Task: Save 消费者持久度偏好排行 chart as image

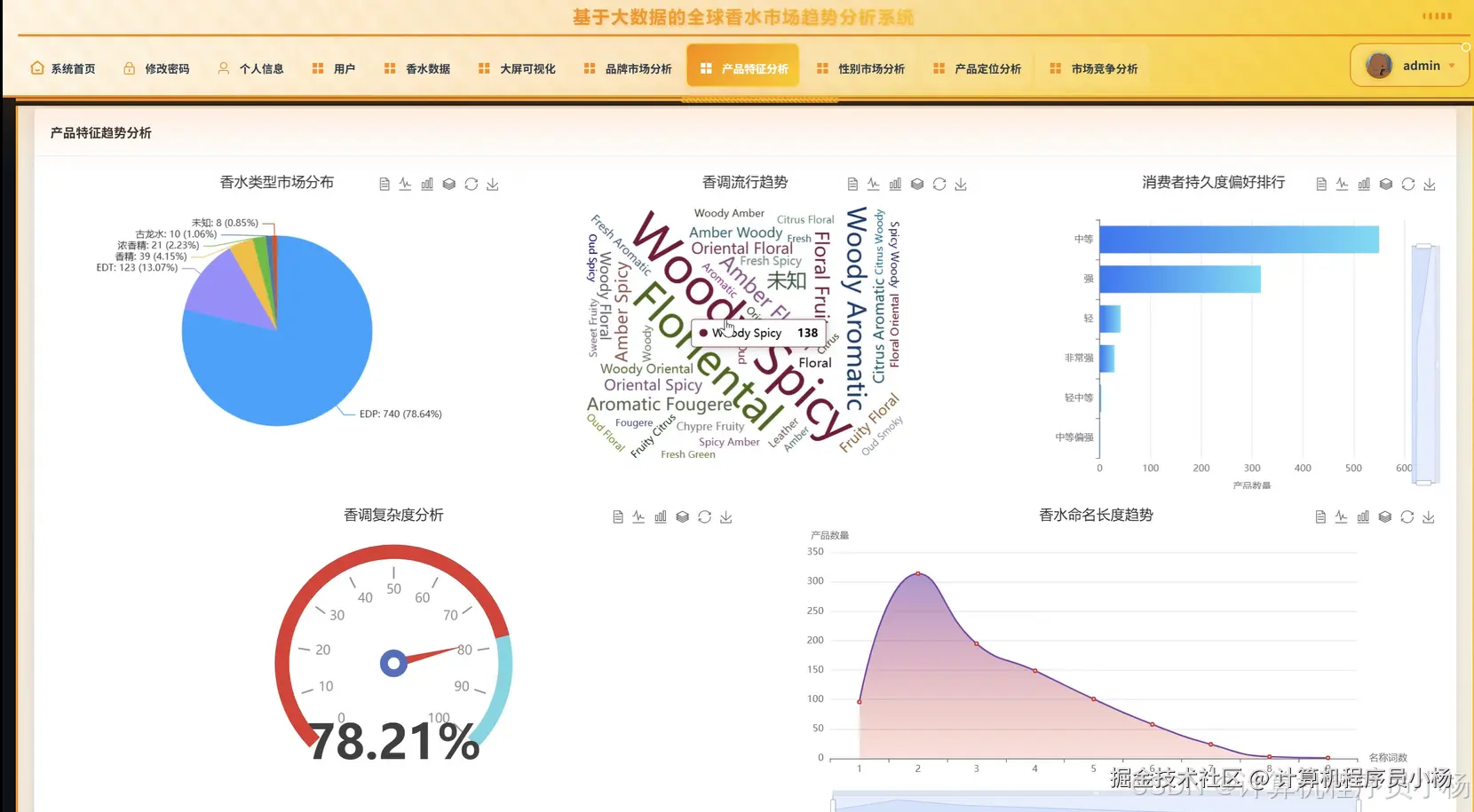Action: 1430,184
